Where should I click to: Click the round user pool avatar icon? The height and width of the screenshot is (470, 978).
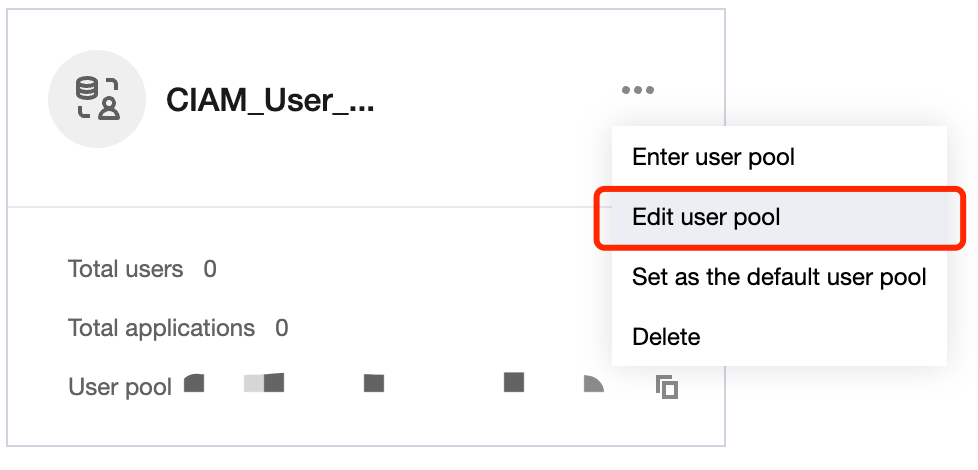[96, 99]
